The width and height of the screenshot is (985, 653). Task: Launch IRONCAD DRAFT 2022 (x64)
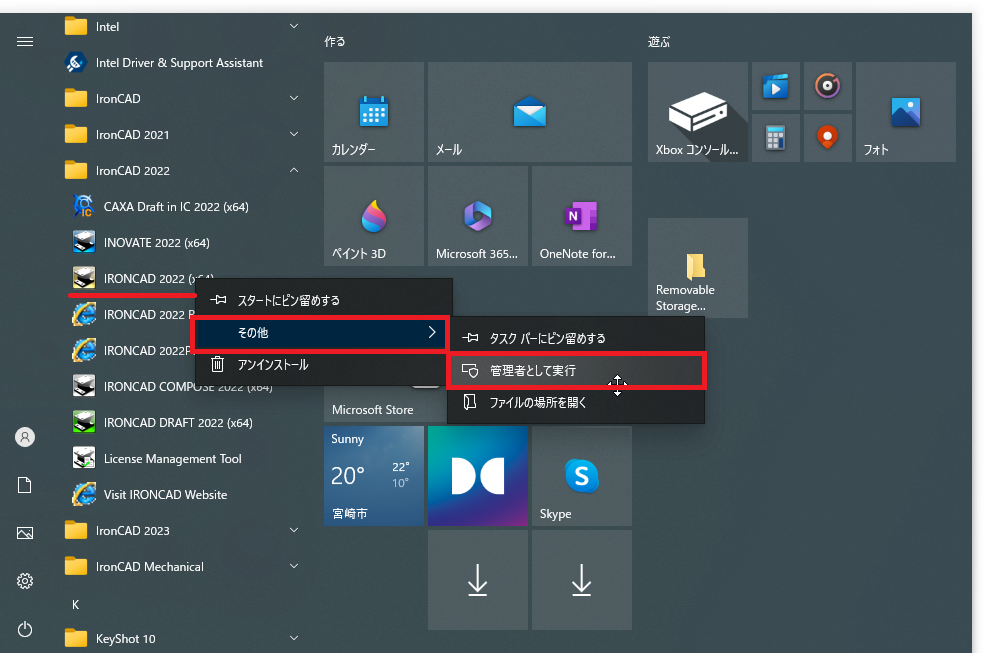click(178, 422)
